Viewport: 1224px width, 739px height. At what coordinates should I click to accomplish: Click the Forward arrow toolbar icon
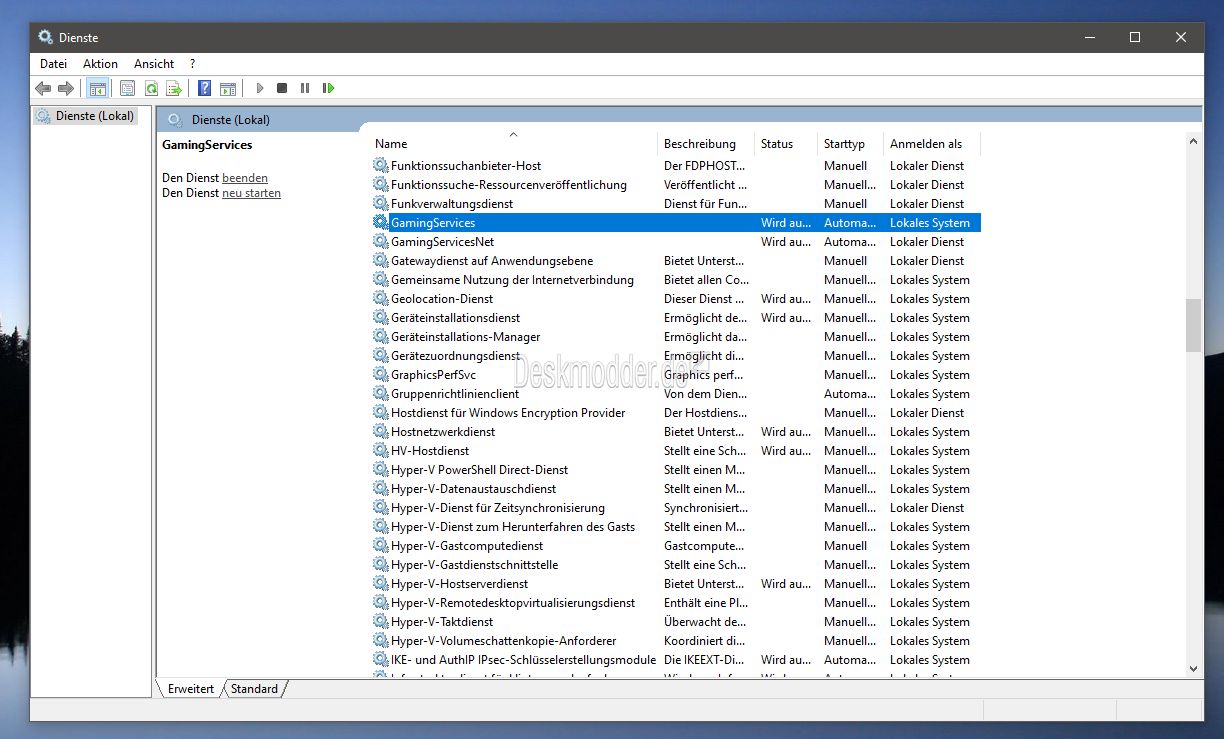pos(66,88)
